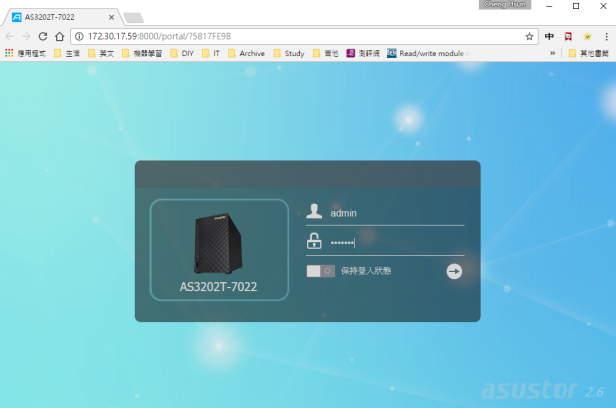Click the login arrow button

point(454,271)
